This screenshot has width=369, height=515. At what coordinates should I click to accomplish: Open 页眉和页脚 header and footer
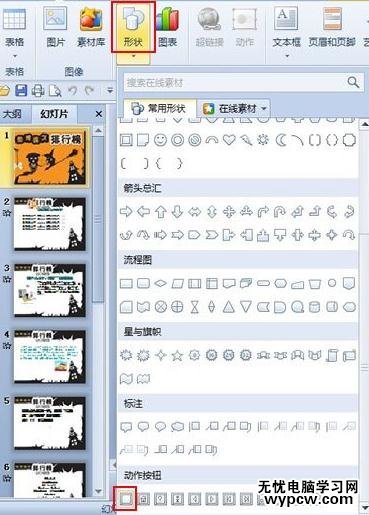332,27
